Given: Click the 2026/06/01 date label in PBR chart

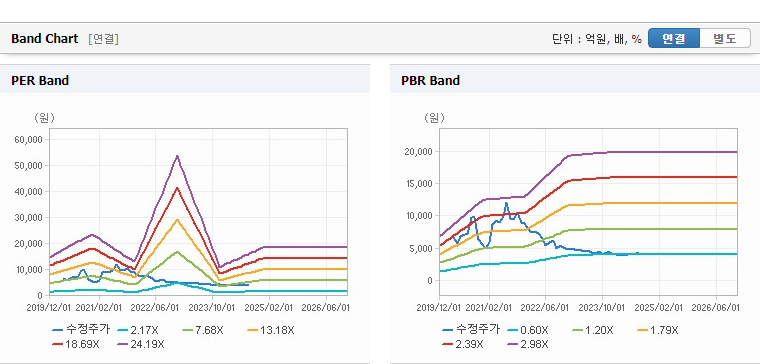Looking at the screenshot, I should (x=715, y=308).
